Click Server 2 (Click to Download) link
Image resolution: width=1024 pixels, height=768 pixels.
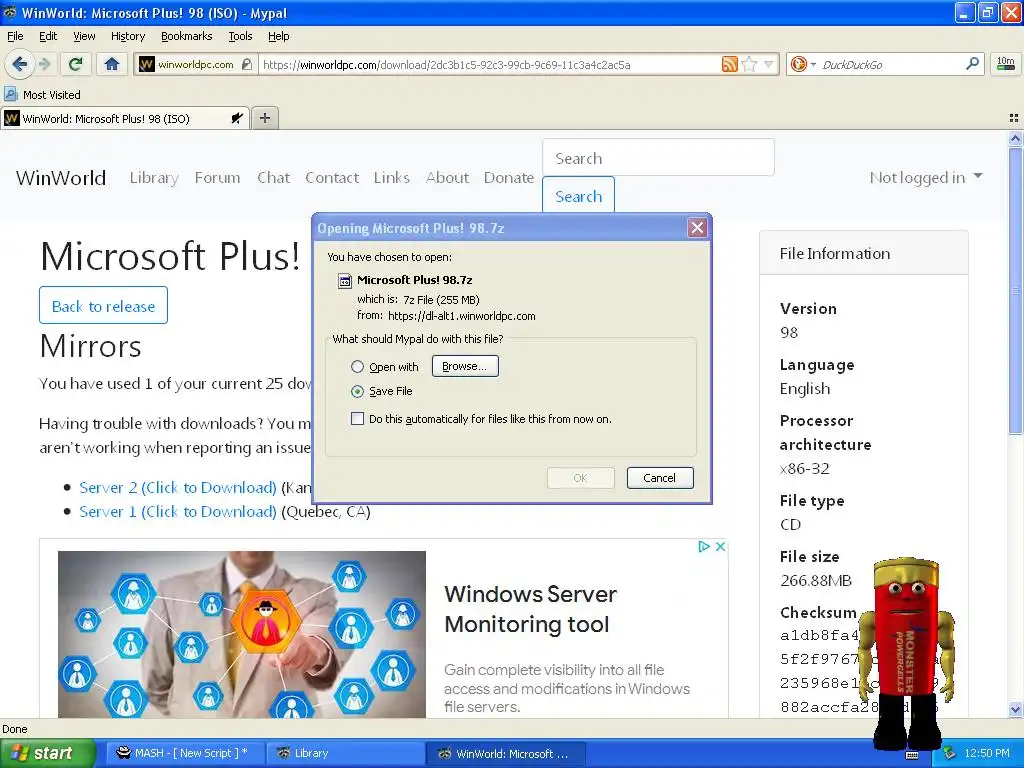(x=178, y=487)
